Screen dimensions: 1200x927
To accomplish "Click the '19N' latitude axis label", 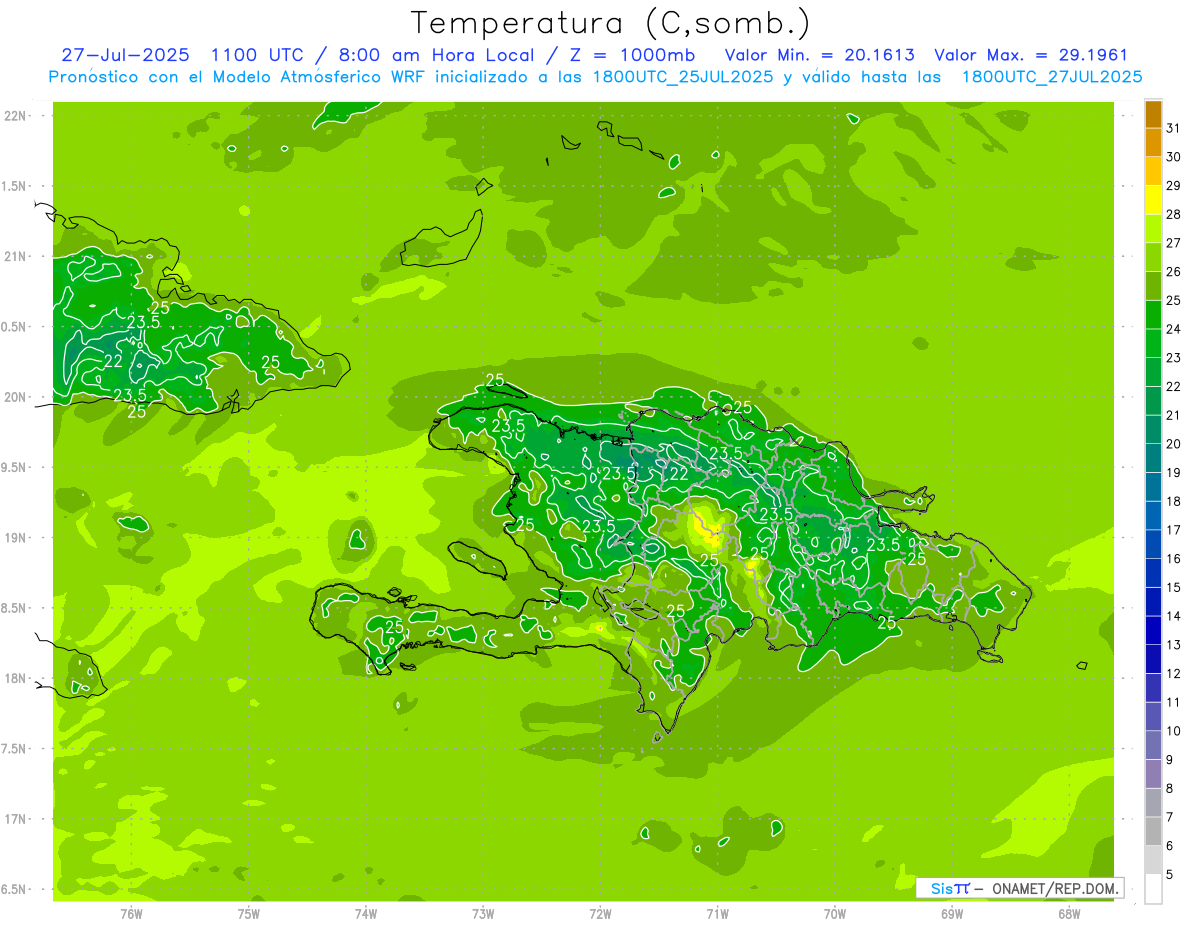I will (x=16, y=538).
